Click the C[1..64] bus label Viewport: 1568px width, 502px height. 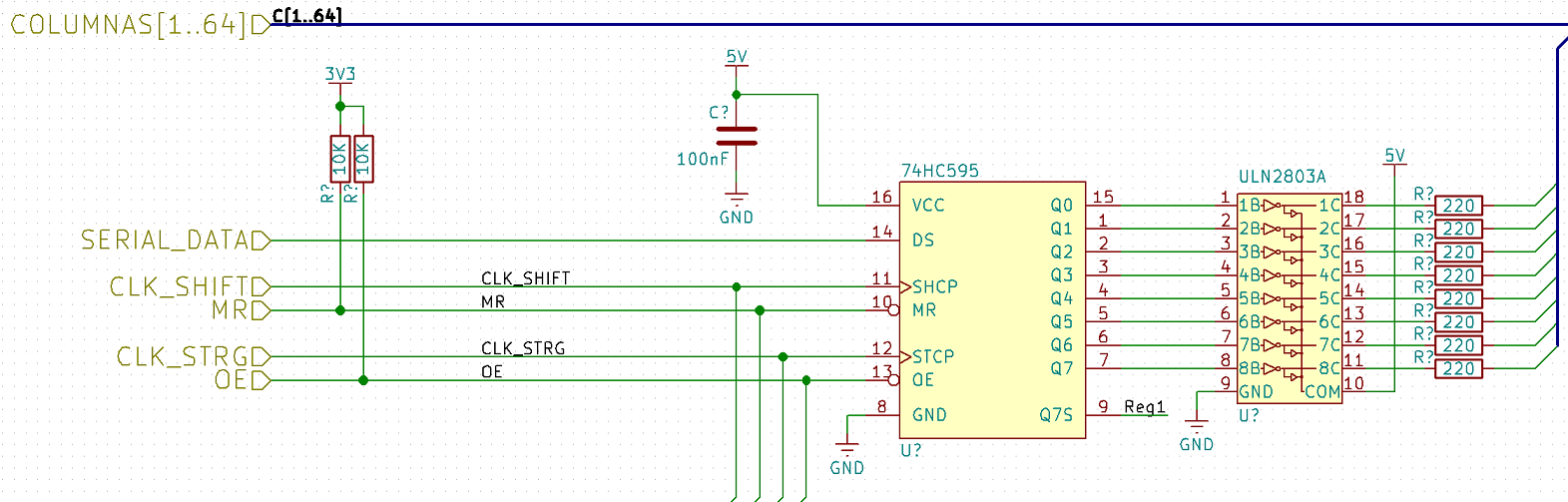[x=306, y=15]
